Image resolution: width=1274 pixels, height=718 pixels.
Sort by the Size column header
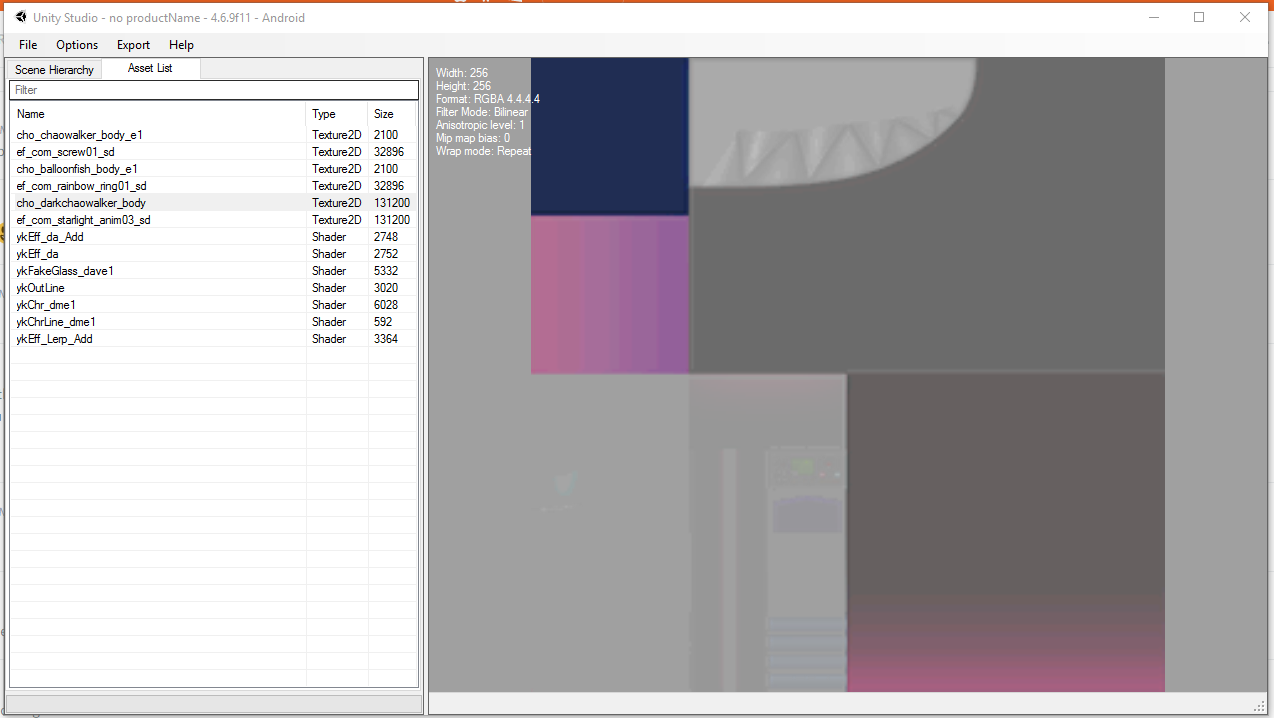point(391,114)
